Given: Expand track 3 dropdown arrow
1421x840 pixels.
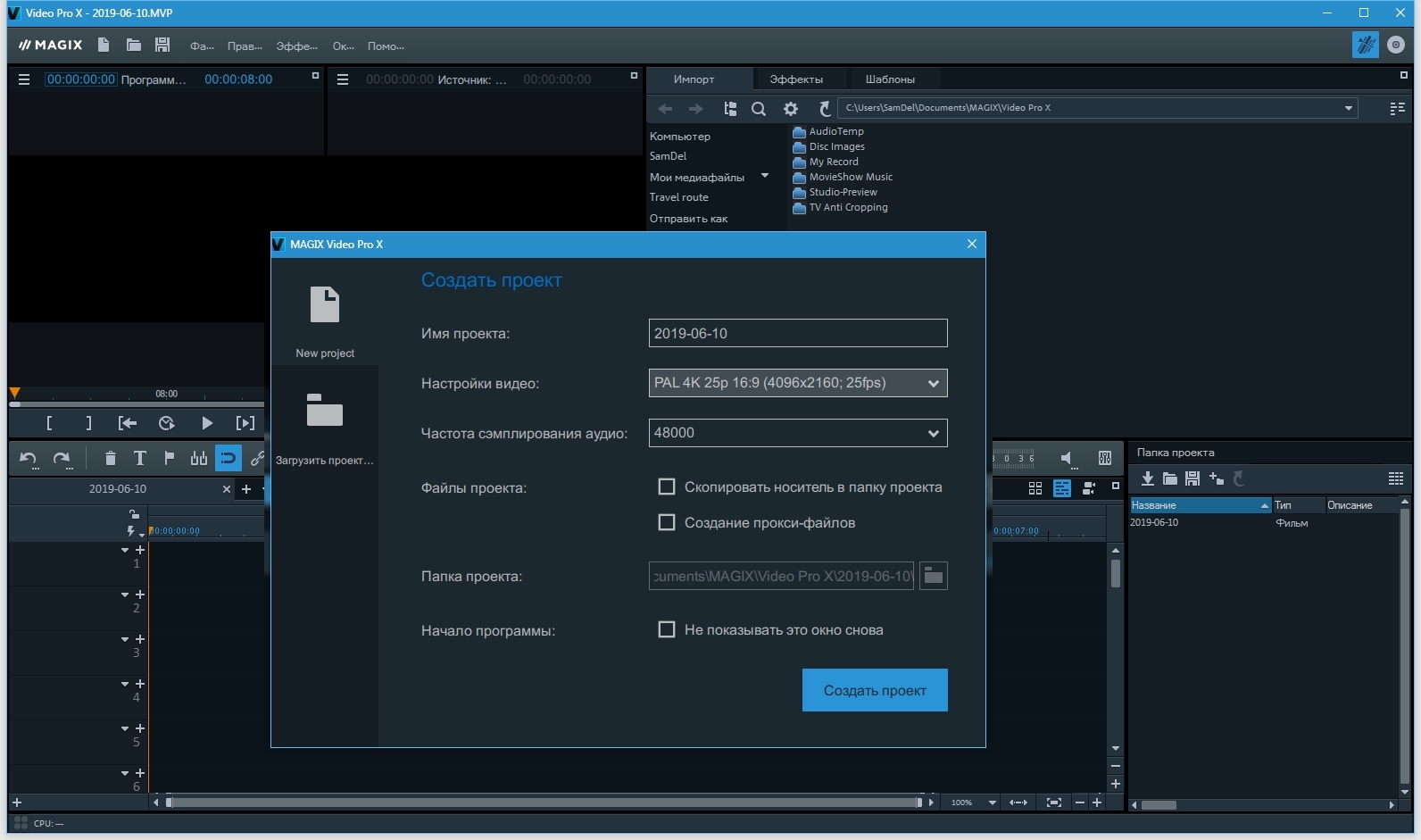Looking at the screenshot, I should (125, 639).
